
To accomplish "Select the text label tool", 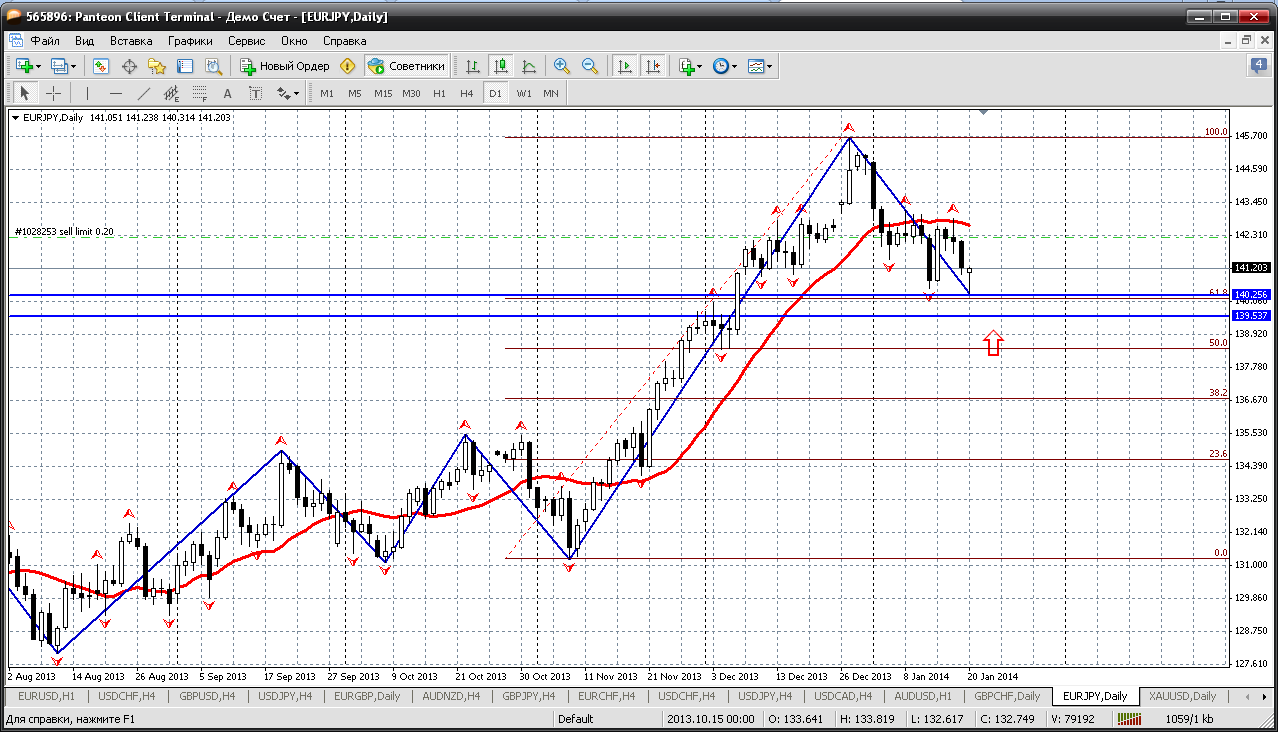I will point(255,93).
